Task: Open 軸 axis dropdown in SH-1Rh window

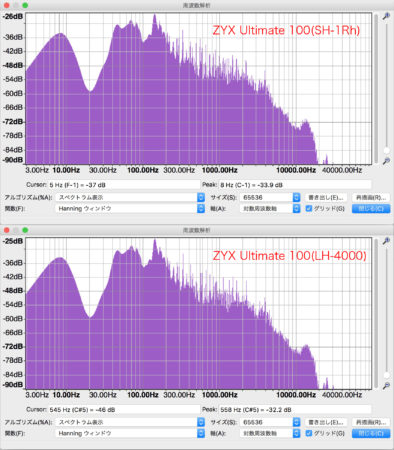Action: coord(270,209)
